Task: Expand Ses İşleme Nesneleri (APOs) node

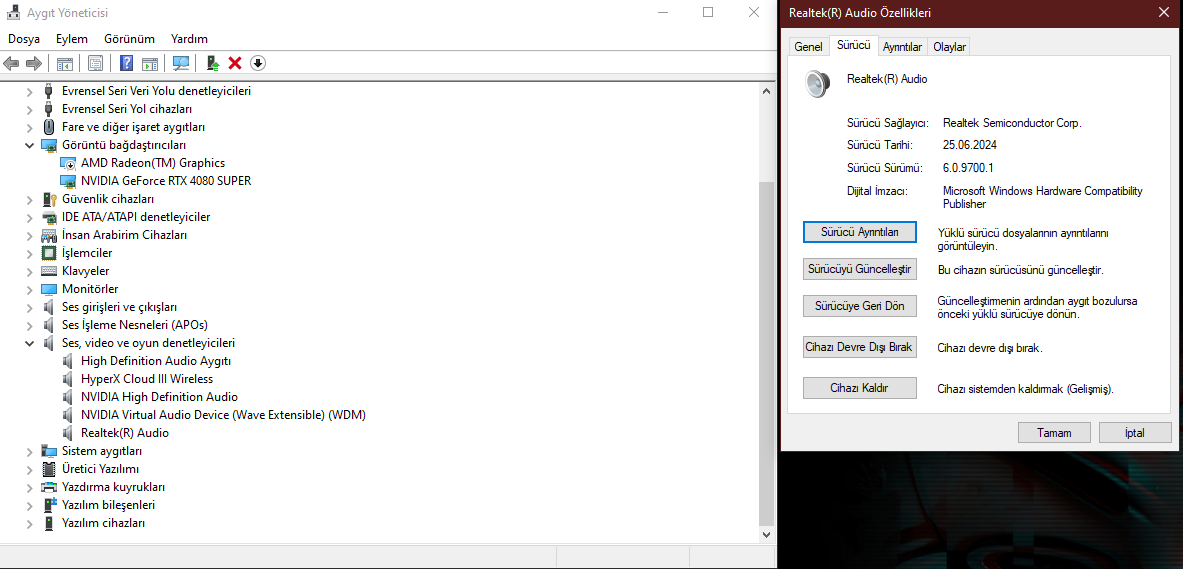Action: [x=29, y=325]
